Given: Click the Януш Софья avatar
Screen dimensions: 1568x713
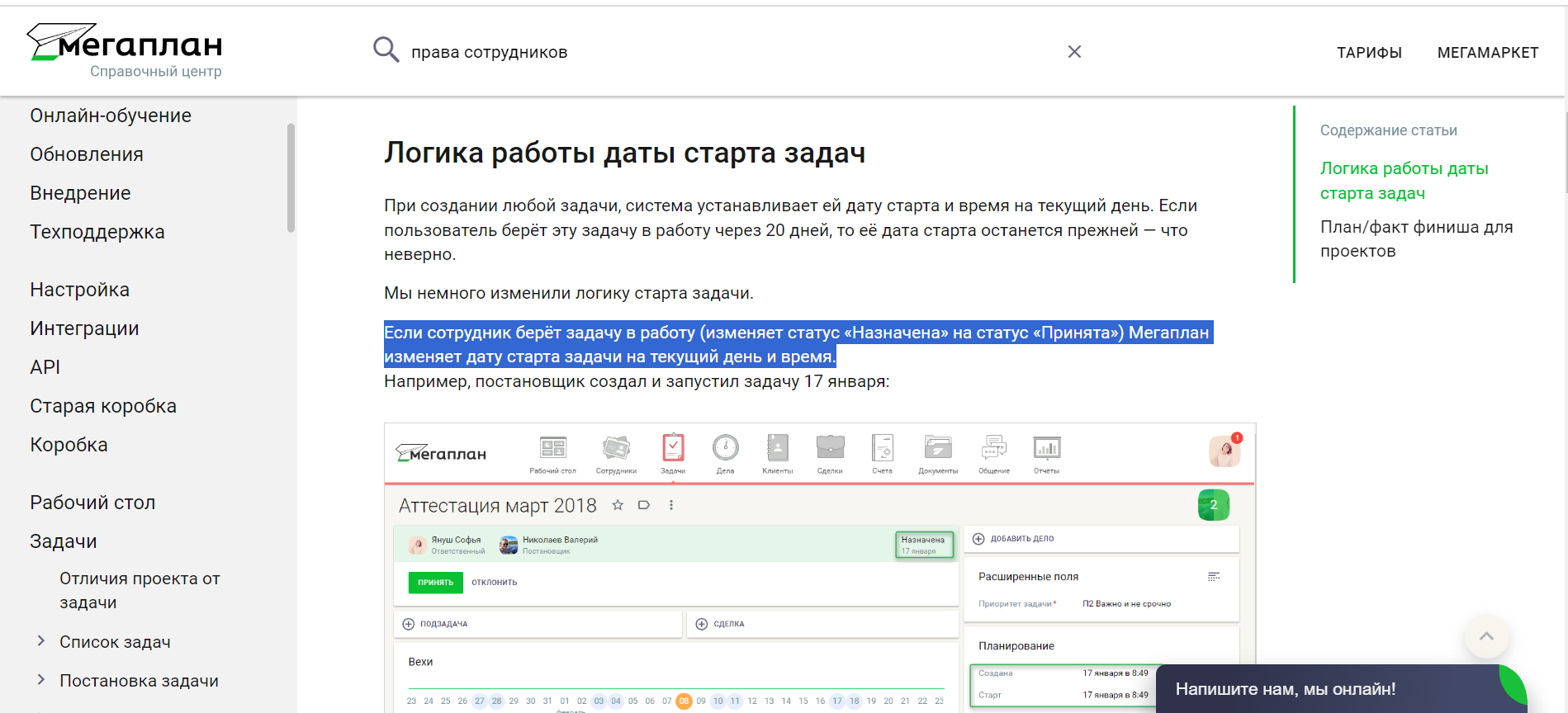Looking at the screenshot, I should click(x=418, y=545).
